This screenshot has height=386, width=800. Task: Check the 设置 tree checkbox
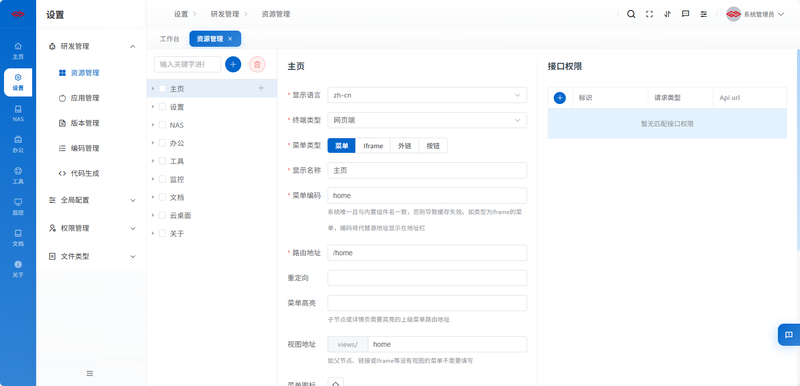pyautogui.click(x=162, y=107)
